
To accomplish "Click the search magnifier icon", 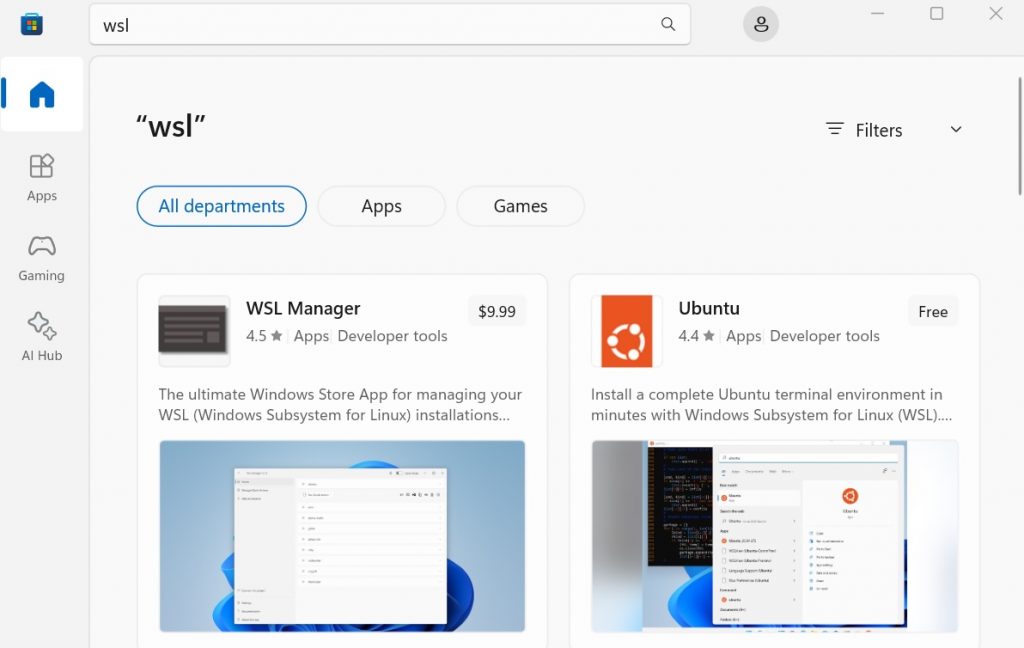I will pos(668,25).
